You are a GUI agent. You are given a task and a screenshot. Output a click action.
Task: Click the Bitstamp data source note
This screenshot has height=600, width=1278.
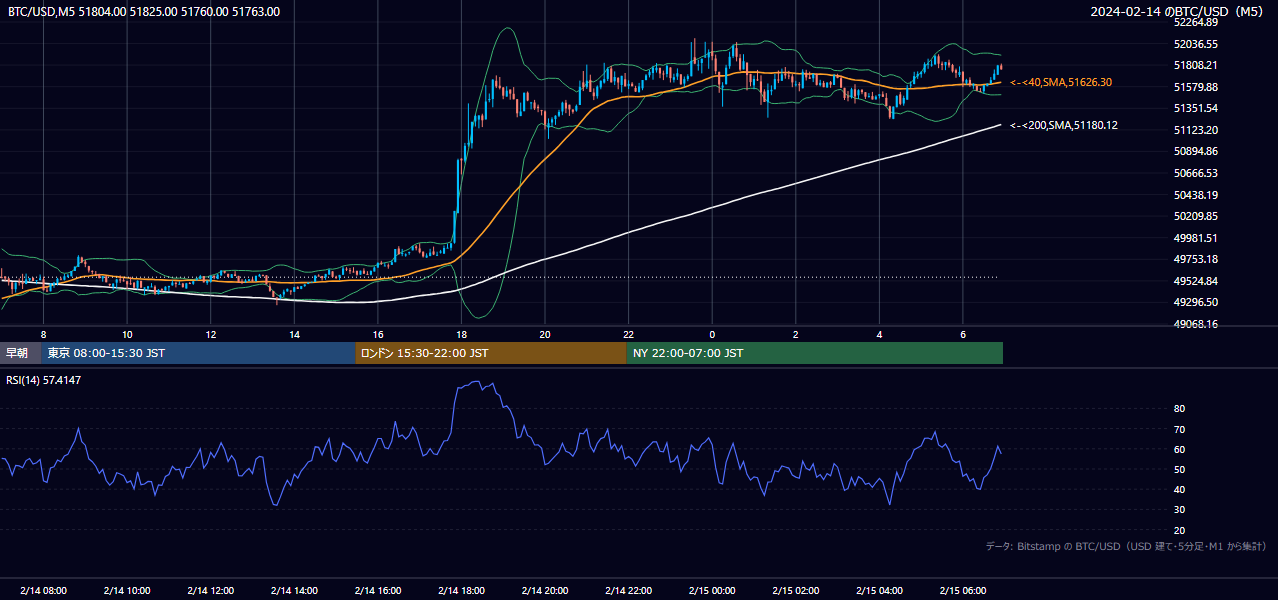1126,546
